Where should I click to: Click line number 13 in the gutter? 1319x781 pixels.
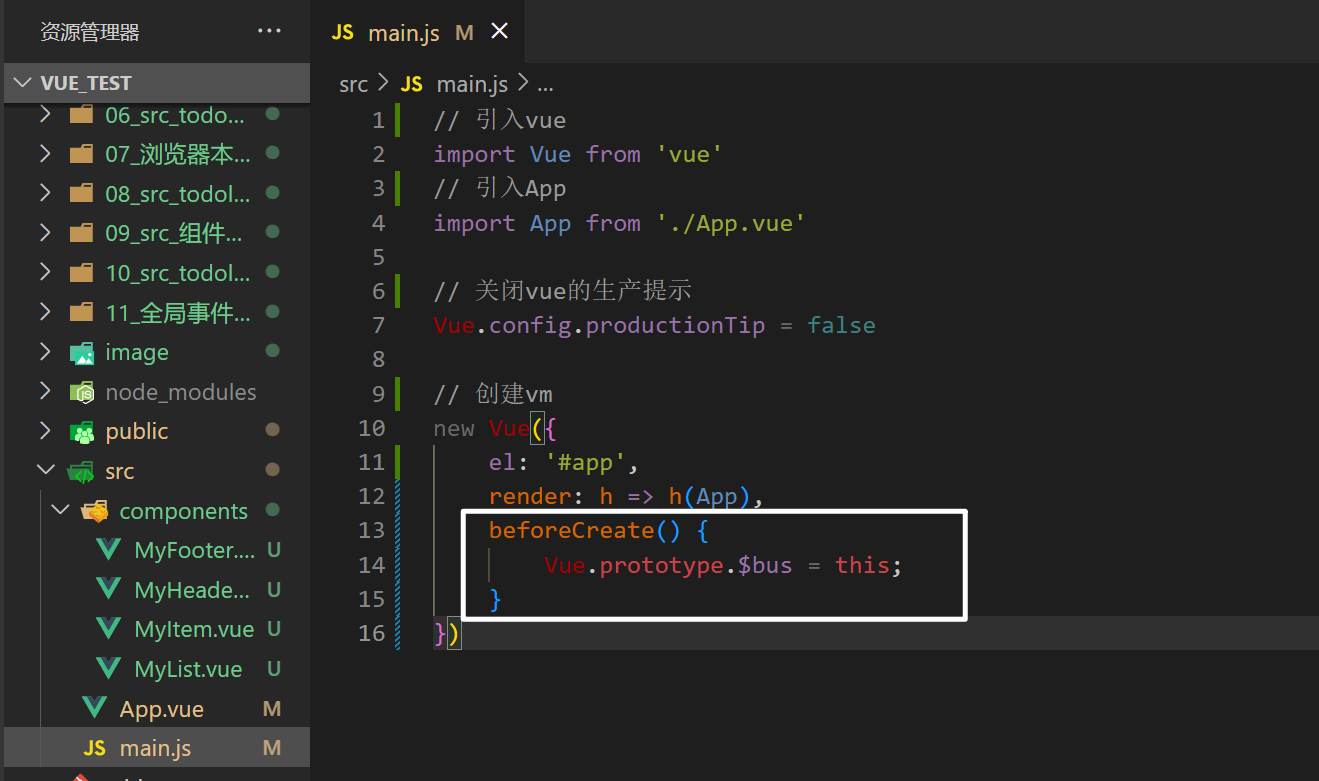tap(371, 531)
